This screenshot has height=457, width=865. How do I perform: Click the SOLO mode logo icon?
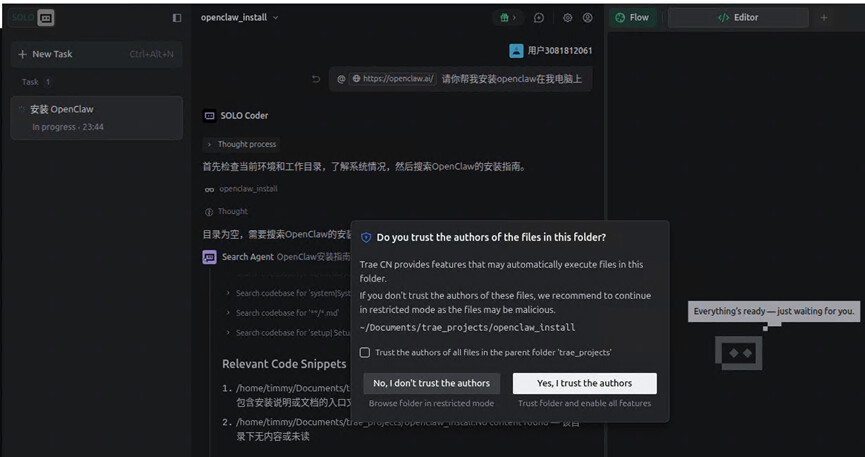(x=46, y=18)
